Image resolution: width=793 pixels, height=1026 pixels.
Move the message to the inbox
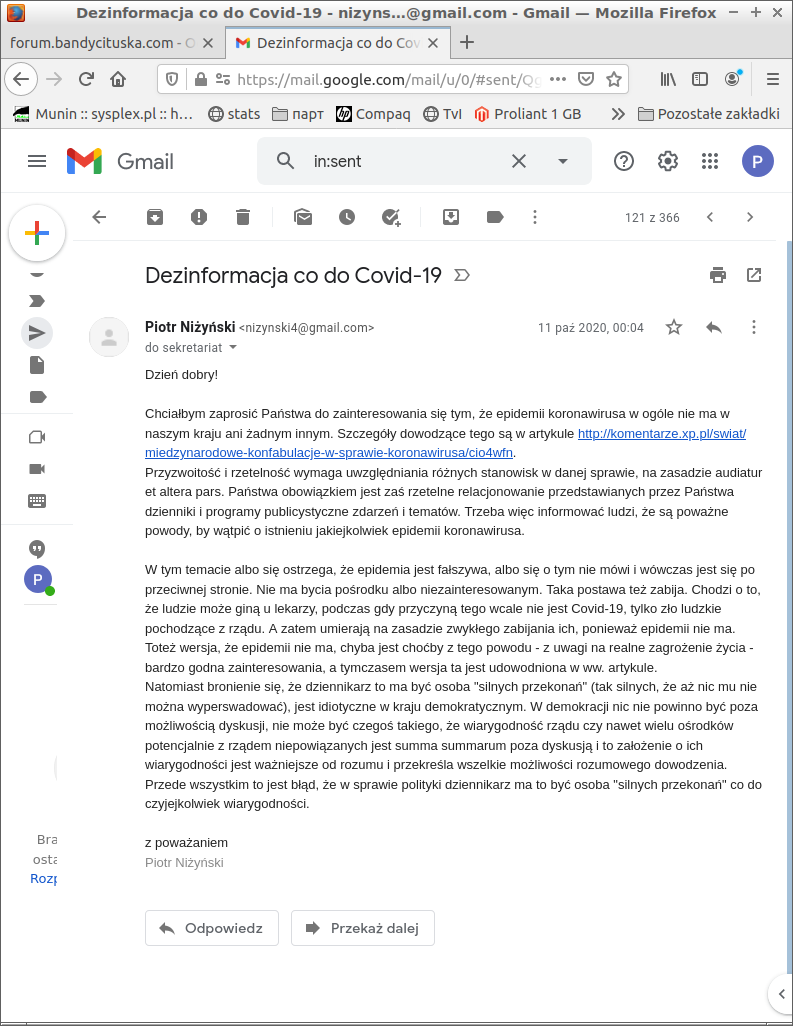point(451,217)
